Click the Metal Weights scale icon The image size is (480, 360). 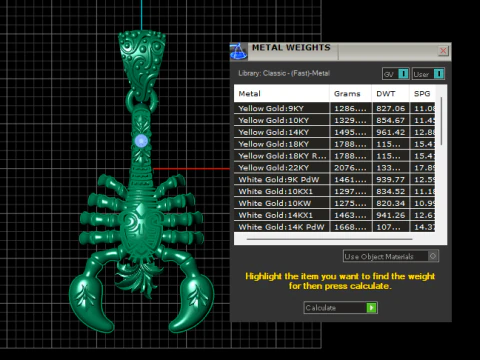[238, 51]
